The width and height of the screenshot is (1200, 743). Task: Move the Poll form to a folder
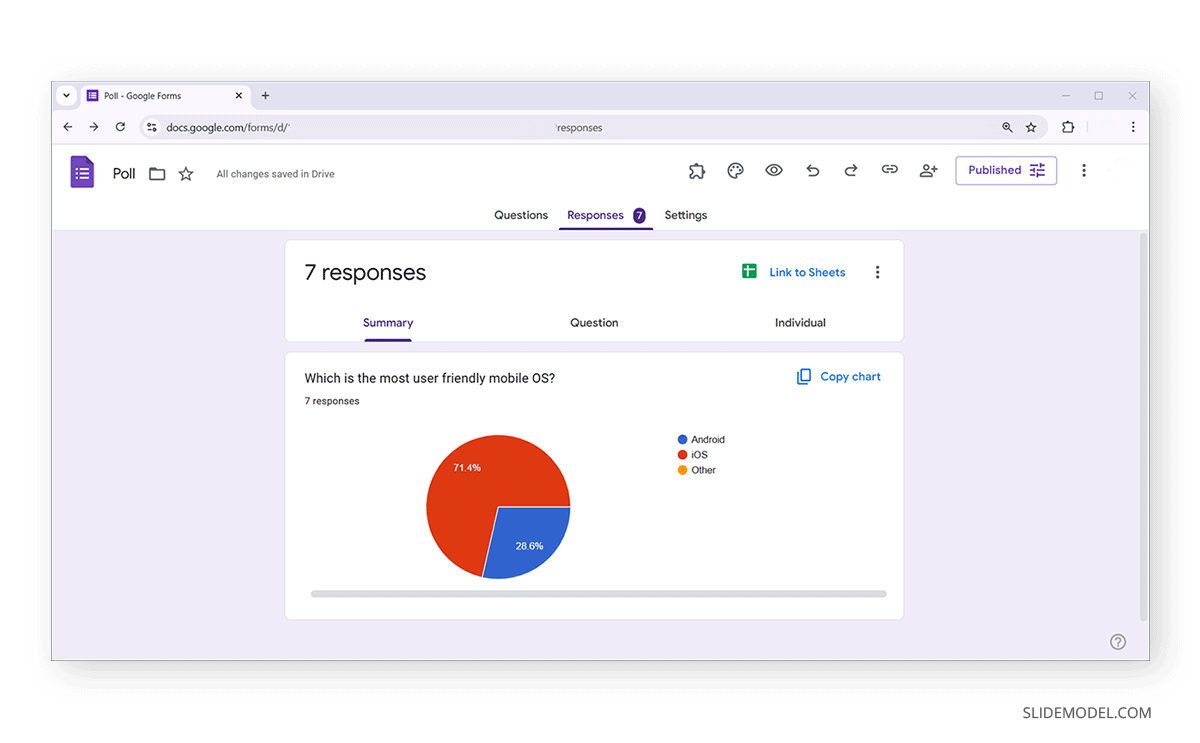157,172
